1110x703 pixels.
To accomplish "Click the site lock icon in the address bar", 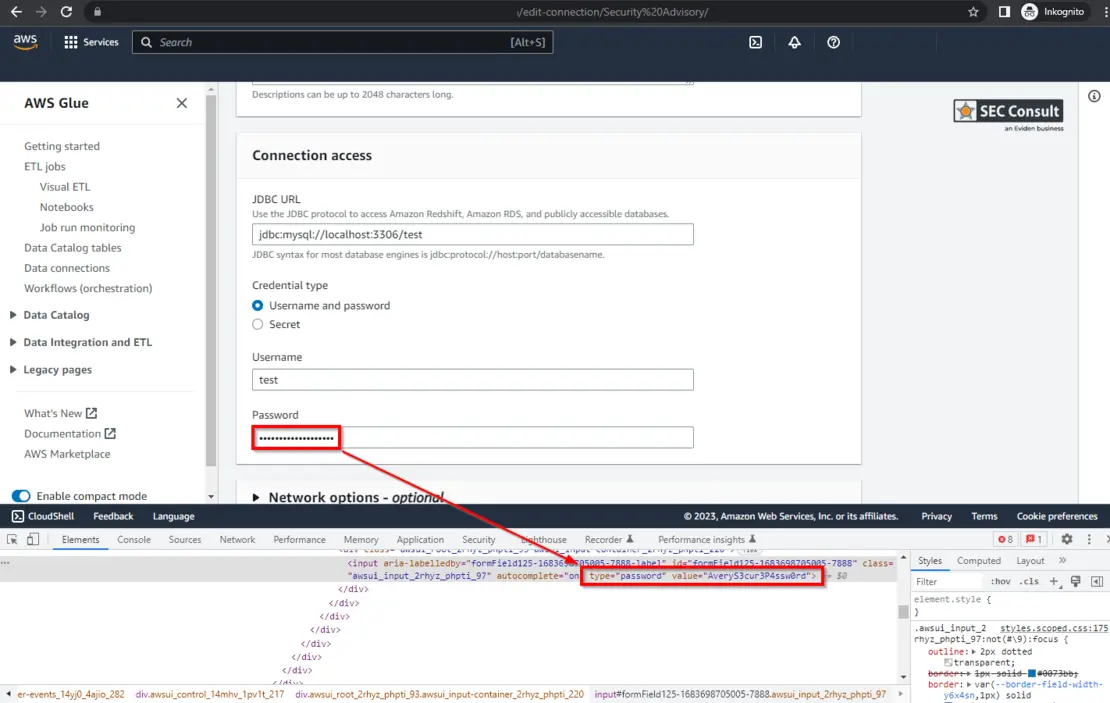I will click(97, 11).
